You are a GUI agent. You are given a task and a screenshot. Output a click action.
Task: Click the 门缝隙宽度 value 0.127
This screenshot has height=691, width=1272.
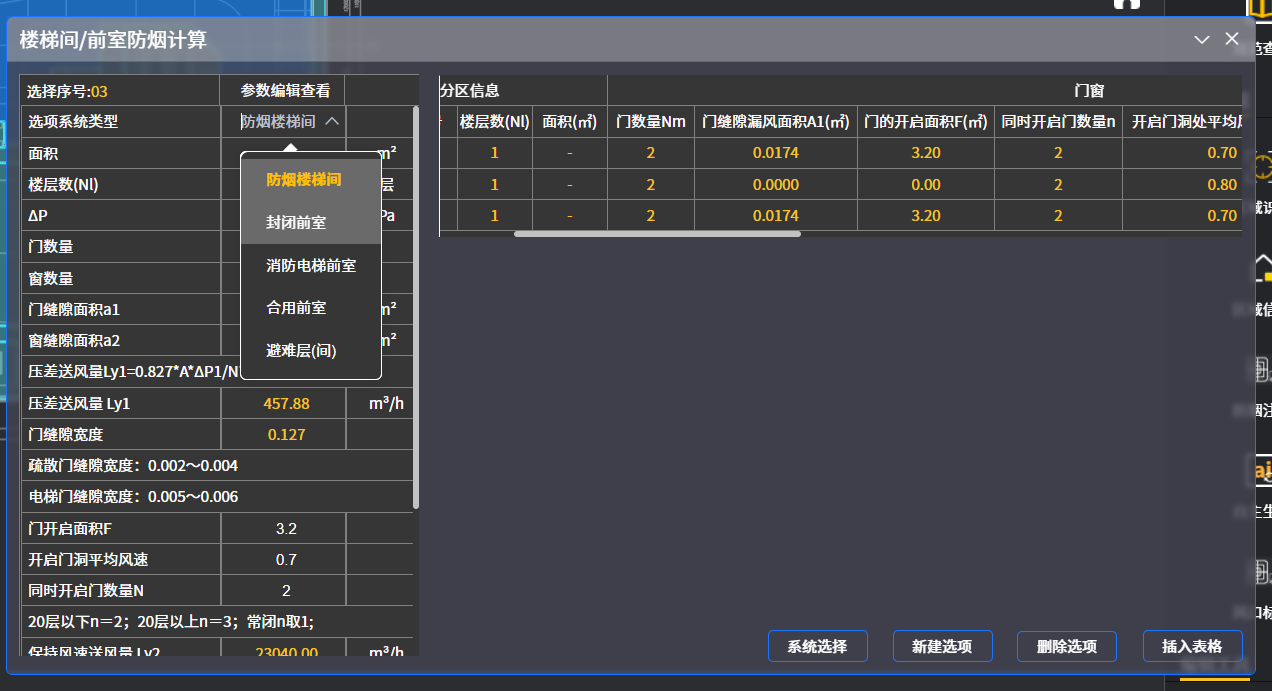(x=285, y=434)
